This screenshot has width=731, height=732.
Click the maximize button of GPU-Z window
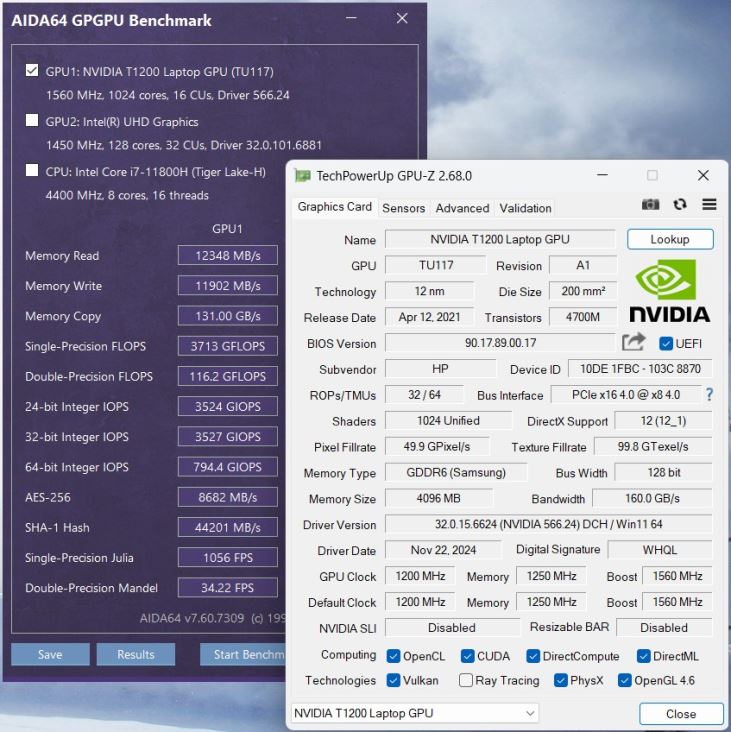pos(652,175)
